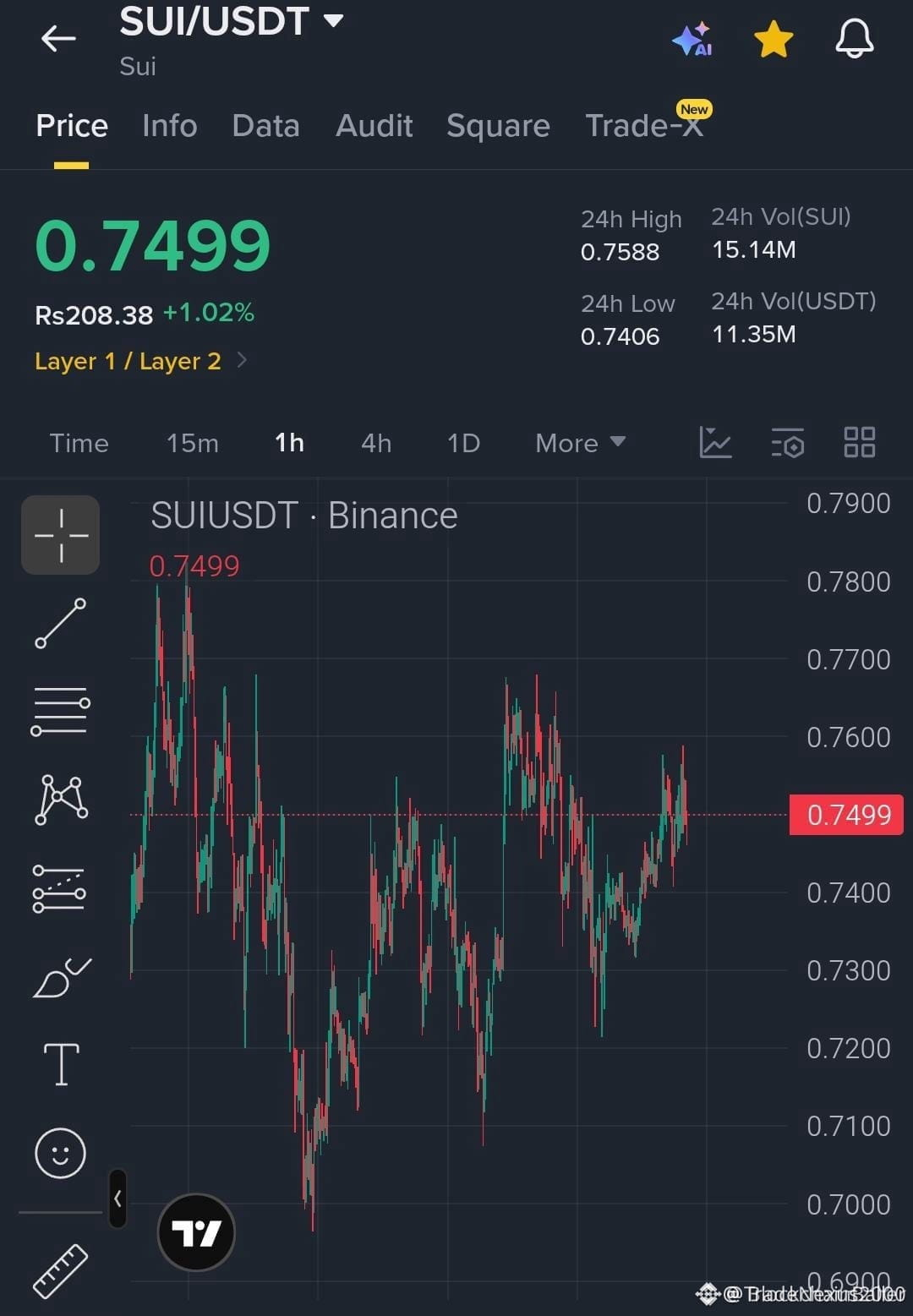Select the ruler measure tool

point(60,1270)
